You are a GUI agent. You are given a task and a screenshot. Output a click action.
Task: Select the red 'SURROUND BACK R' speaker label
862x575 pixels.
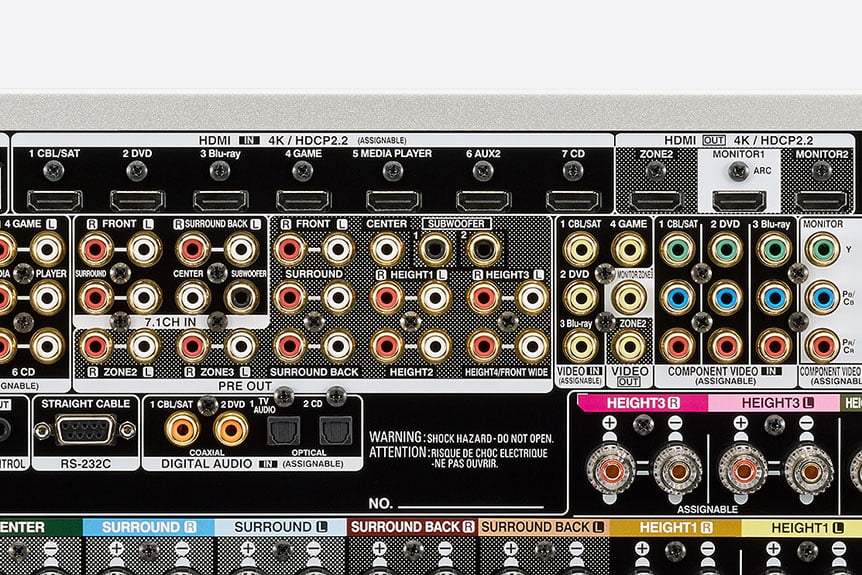tap(412, 527)
